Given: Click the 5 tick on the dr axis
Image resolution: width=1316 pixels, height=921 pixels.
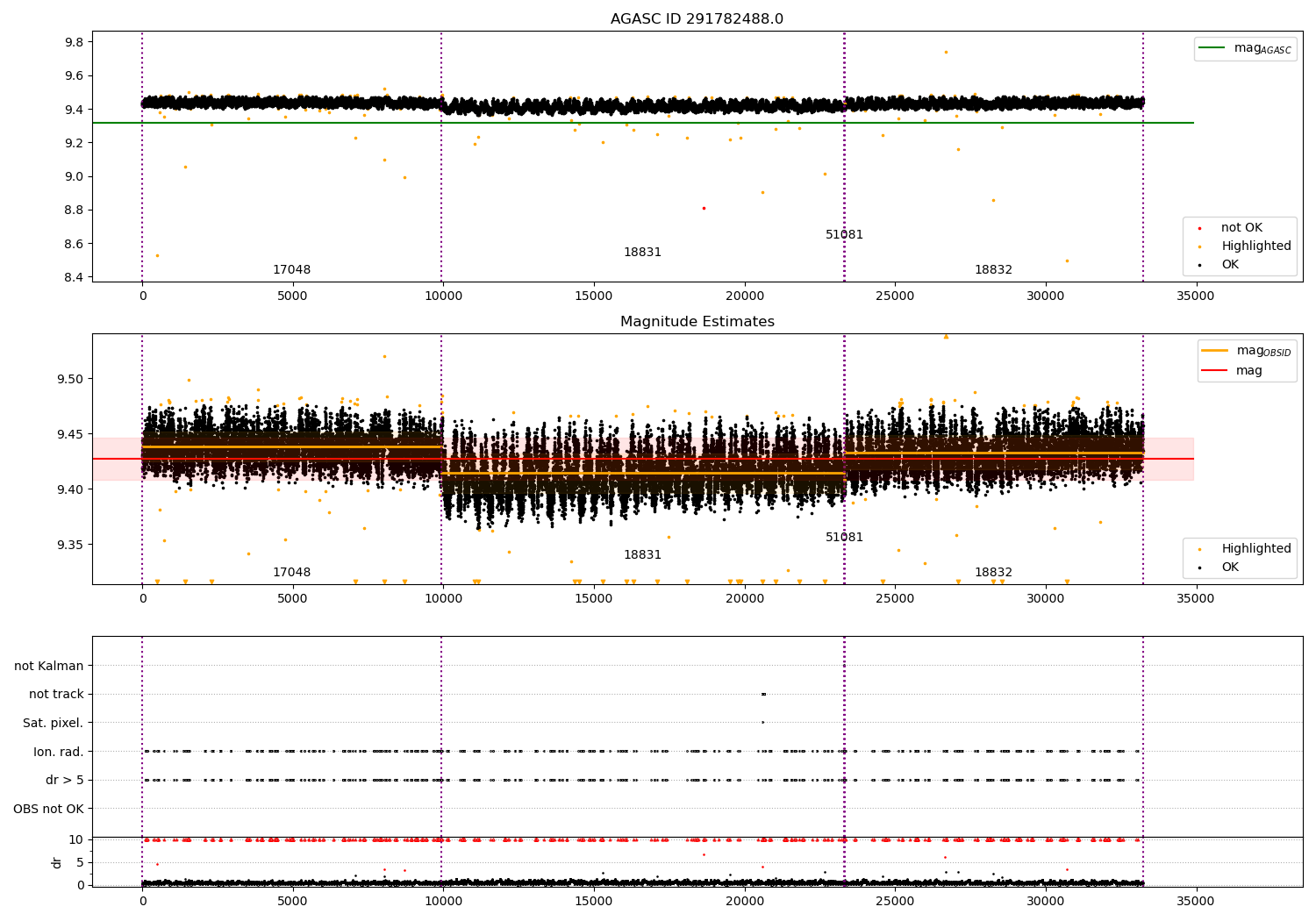Looking at the screenshot, I should [x=80, y=863].
